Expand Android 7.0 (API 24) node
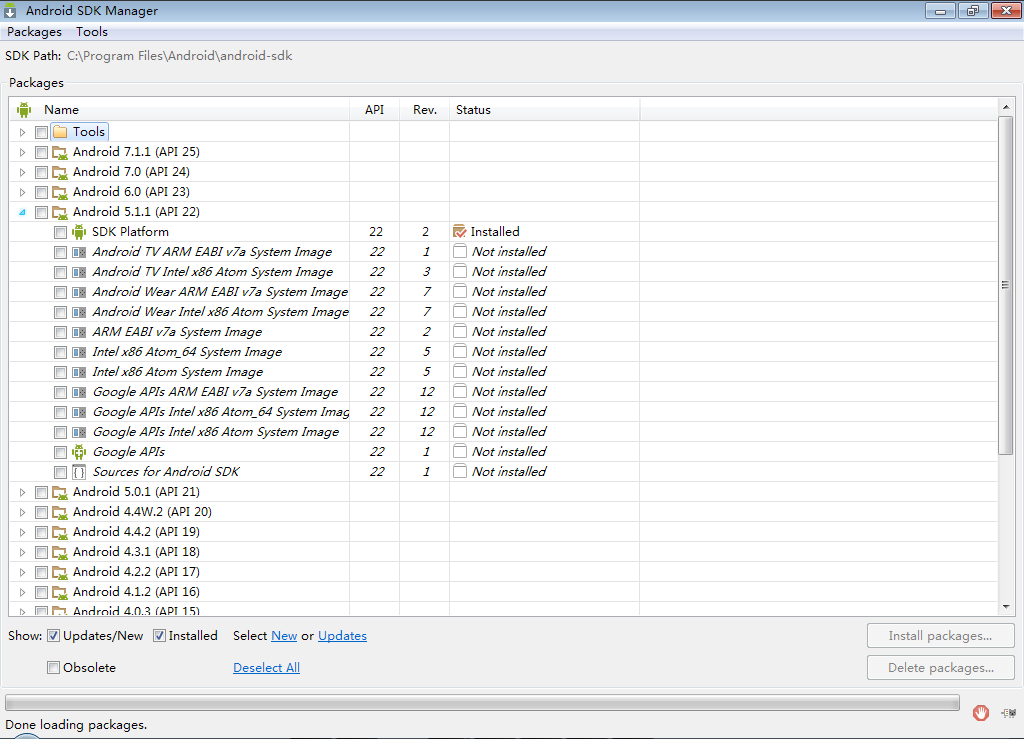1024x739 pixels. click(22, 172)
